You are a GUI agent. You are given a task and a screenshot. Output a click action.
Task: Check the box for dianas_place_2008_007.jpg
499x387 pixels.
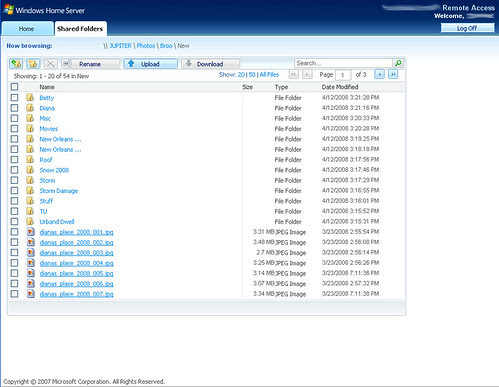tap(14, 294)
